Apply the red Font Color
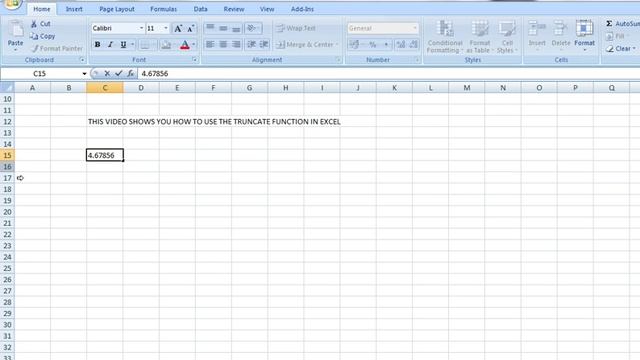 tap(184, 44)
